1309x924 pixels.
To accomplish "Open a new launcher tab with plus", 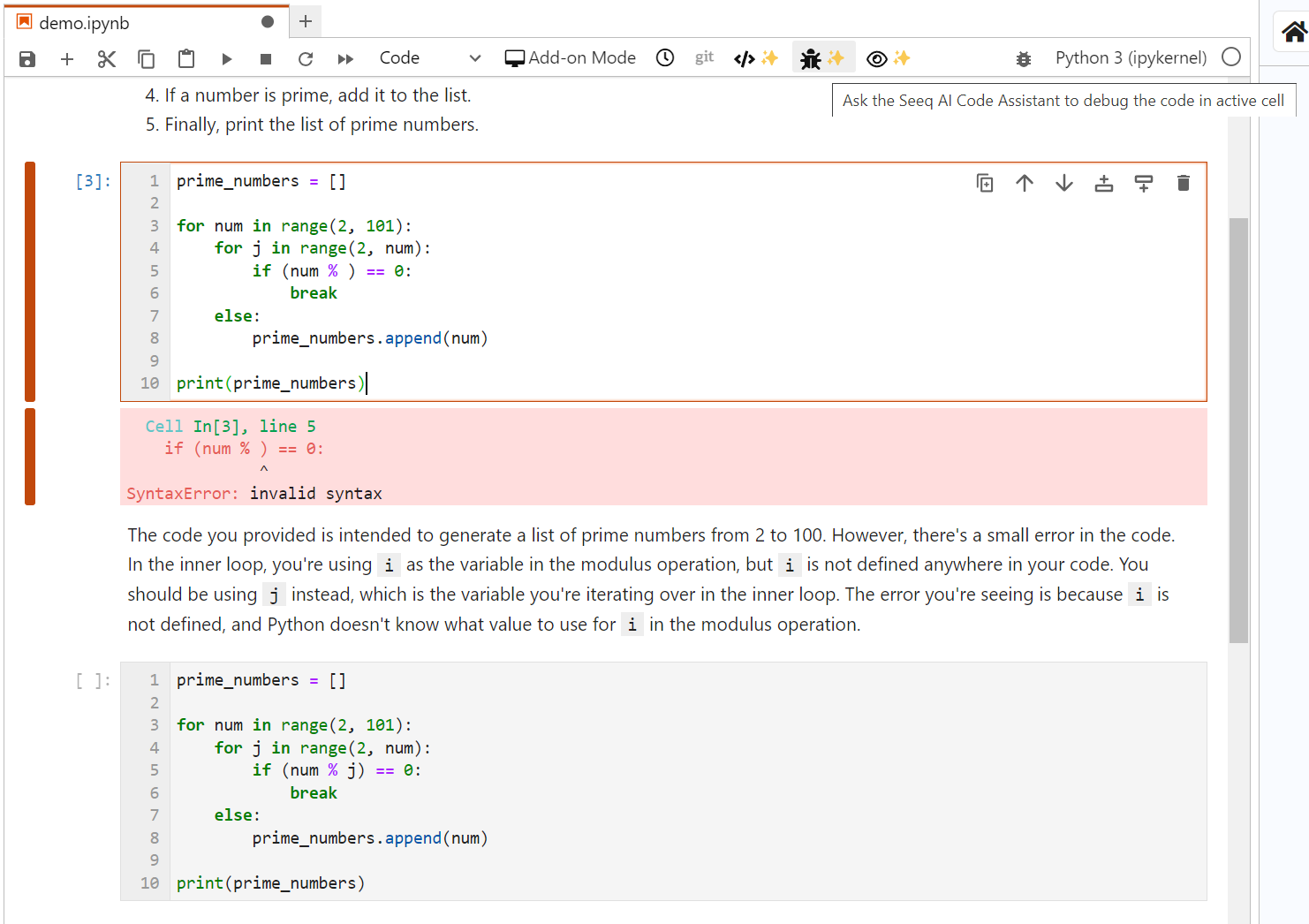I will coord(306,22).
